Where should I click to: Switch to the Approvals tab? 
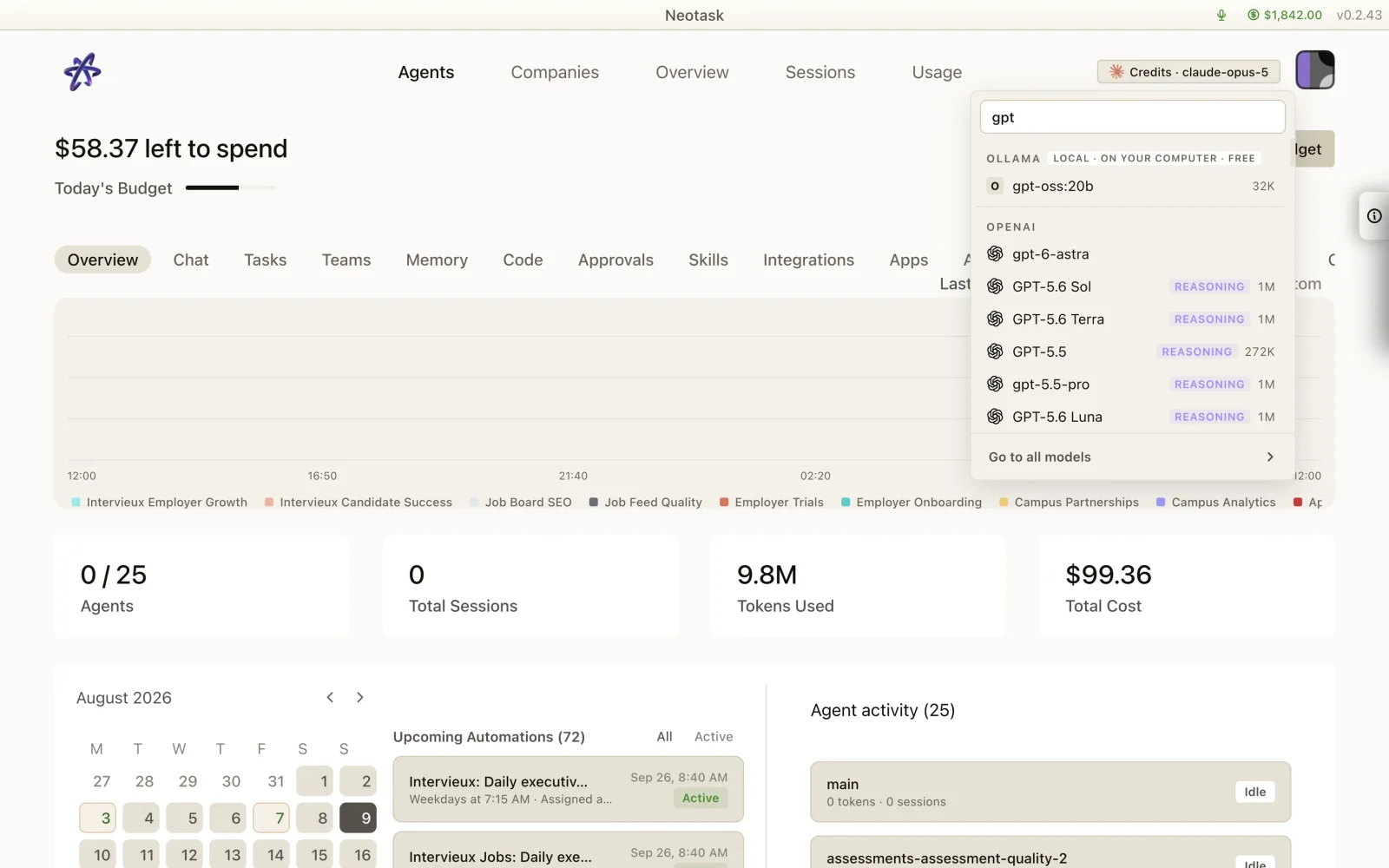(616, 260)
